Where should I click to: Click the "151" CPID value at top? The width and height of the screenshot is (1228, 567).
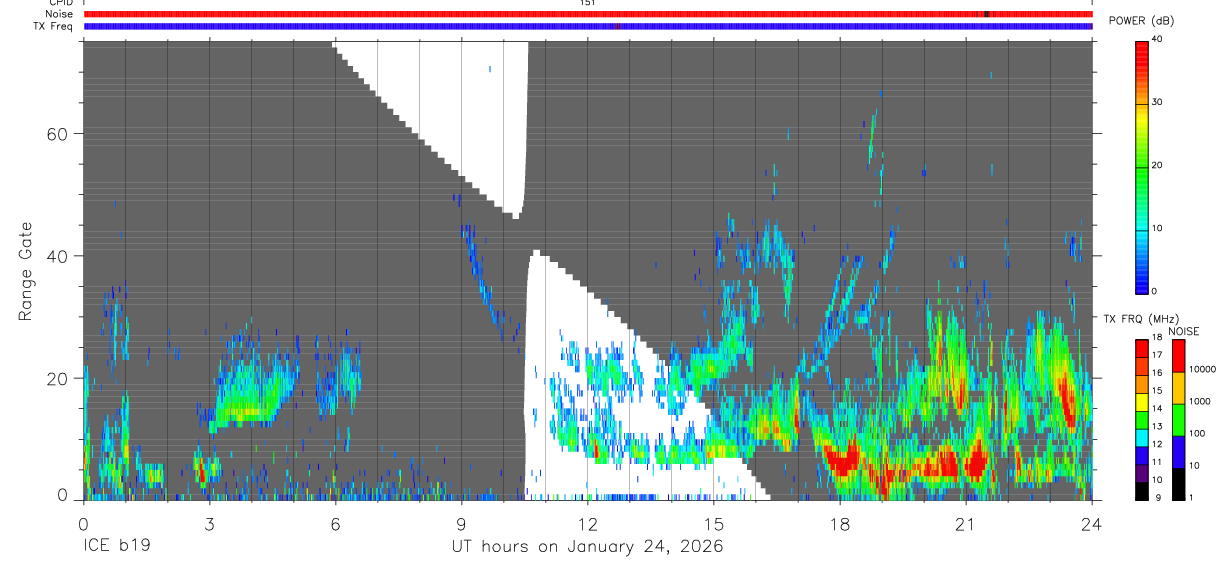pos(587,3)
